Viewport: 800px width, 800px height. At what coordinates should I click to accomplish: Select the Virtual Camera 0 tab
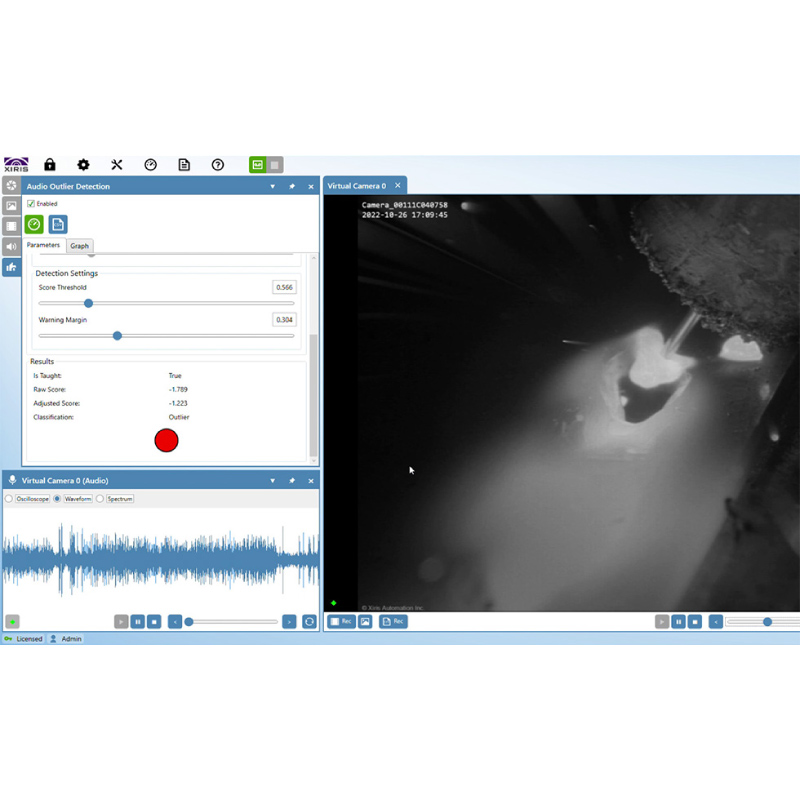point(357,186)
